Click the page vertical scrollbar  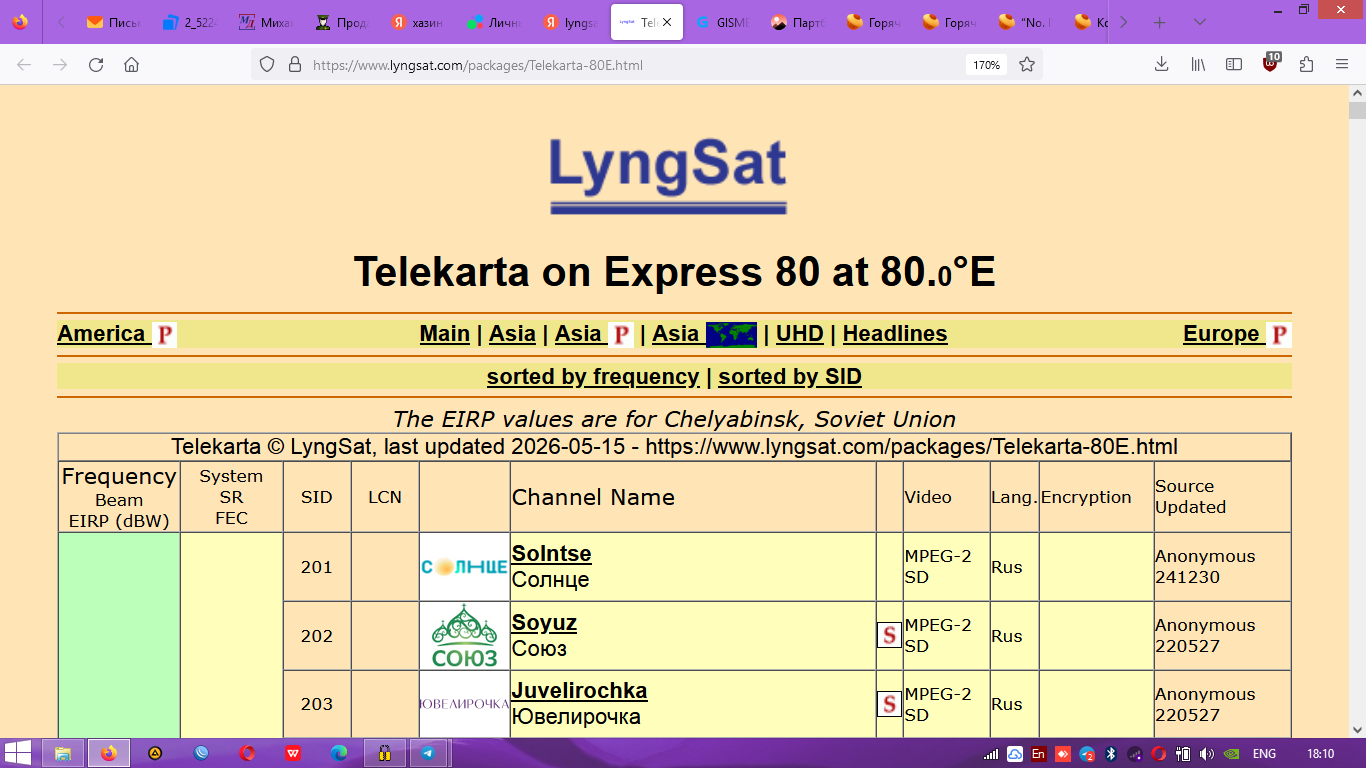1357,411
